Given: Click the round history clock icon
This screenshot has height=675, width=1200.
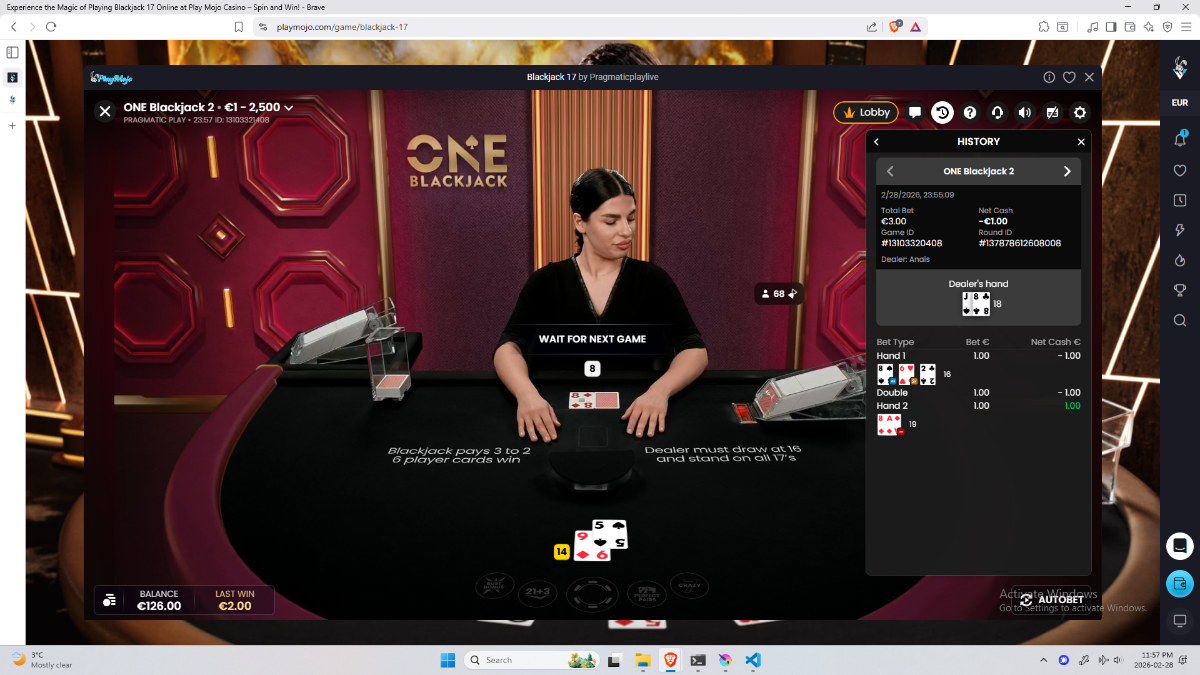Looking at the screenshot, I should point(942,113).
